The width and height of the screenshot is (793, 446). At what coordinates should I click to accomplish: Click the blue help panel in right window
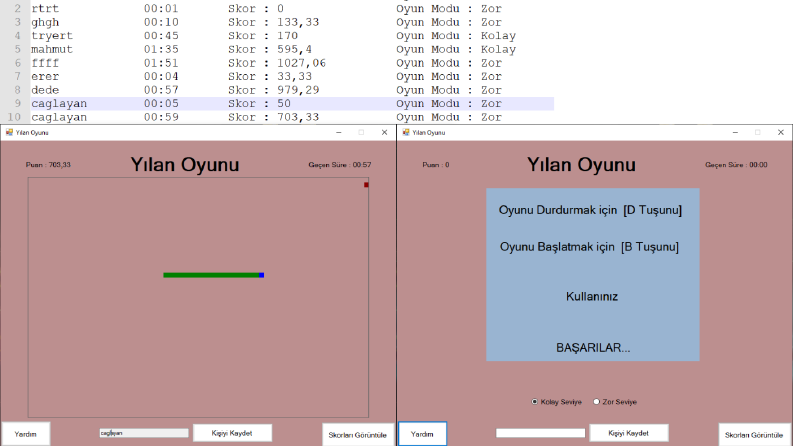pyautogui.click(x=593, y=275)
